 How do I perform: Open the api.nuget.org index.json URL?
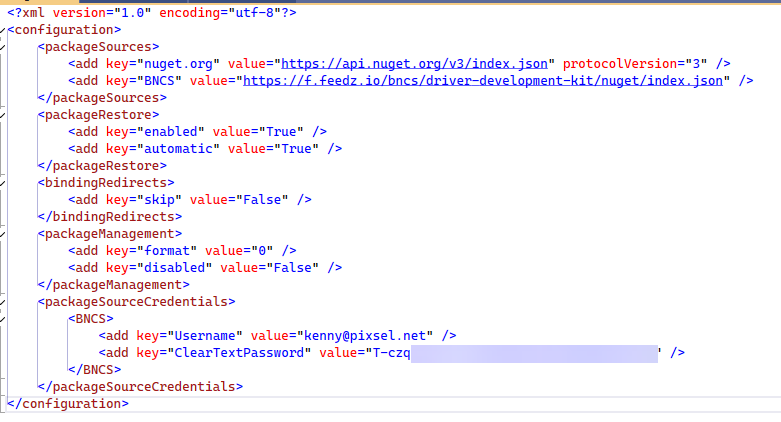coord(416,63)
